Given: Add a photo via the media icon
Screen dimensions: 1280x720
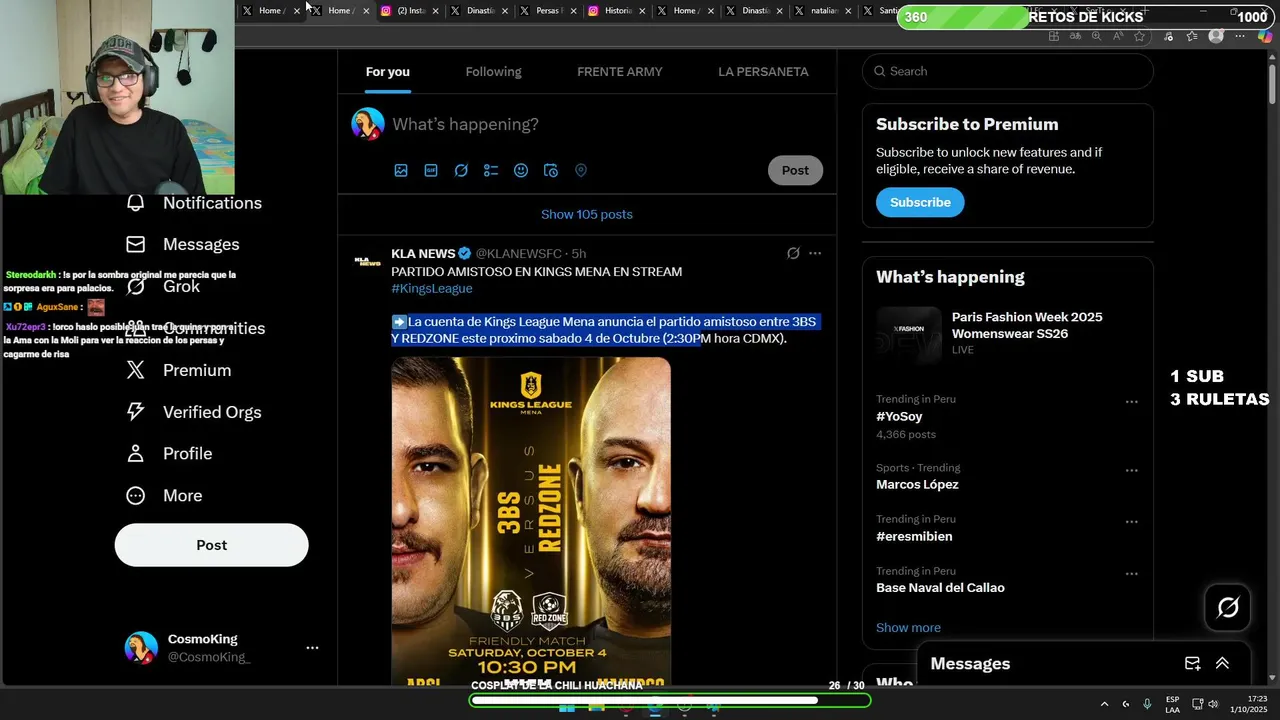Looking at the screenshot, I should pyautogui.click(x=401, y=171).
